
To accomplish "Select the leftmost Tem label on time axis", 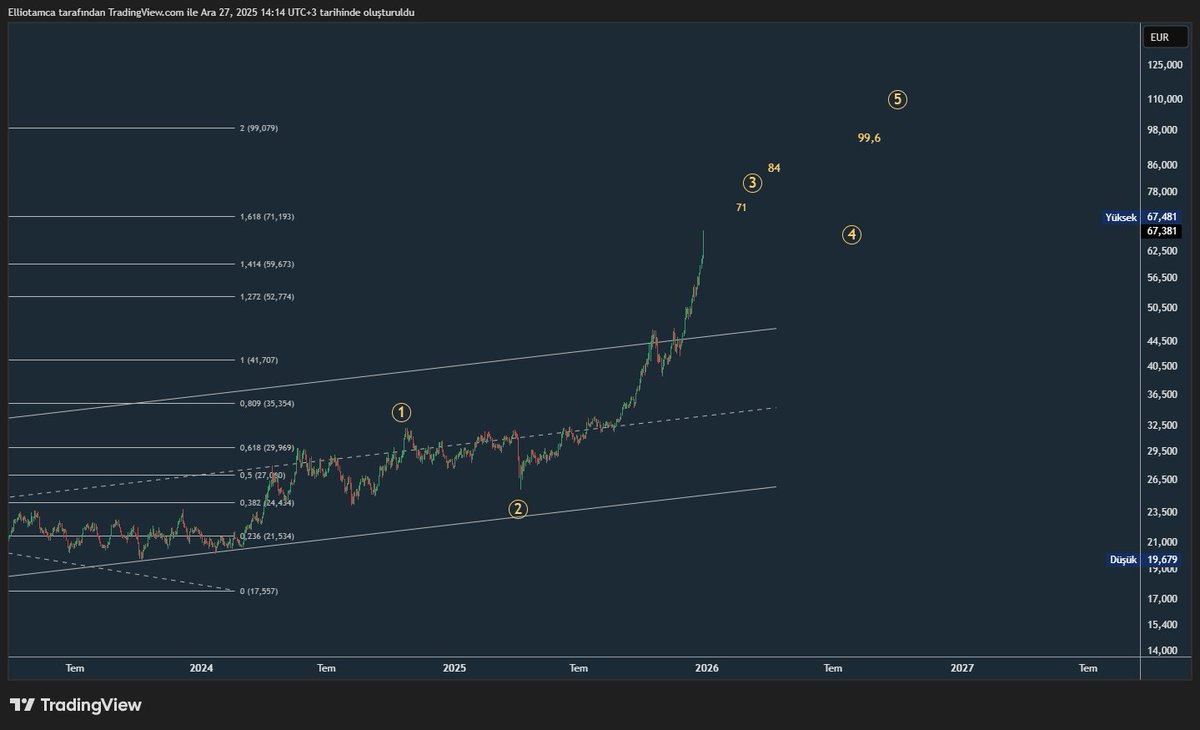I will 75,667.
